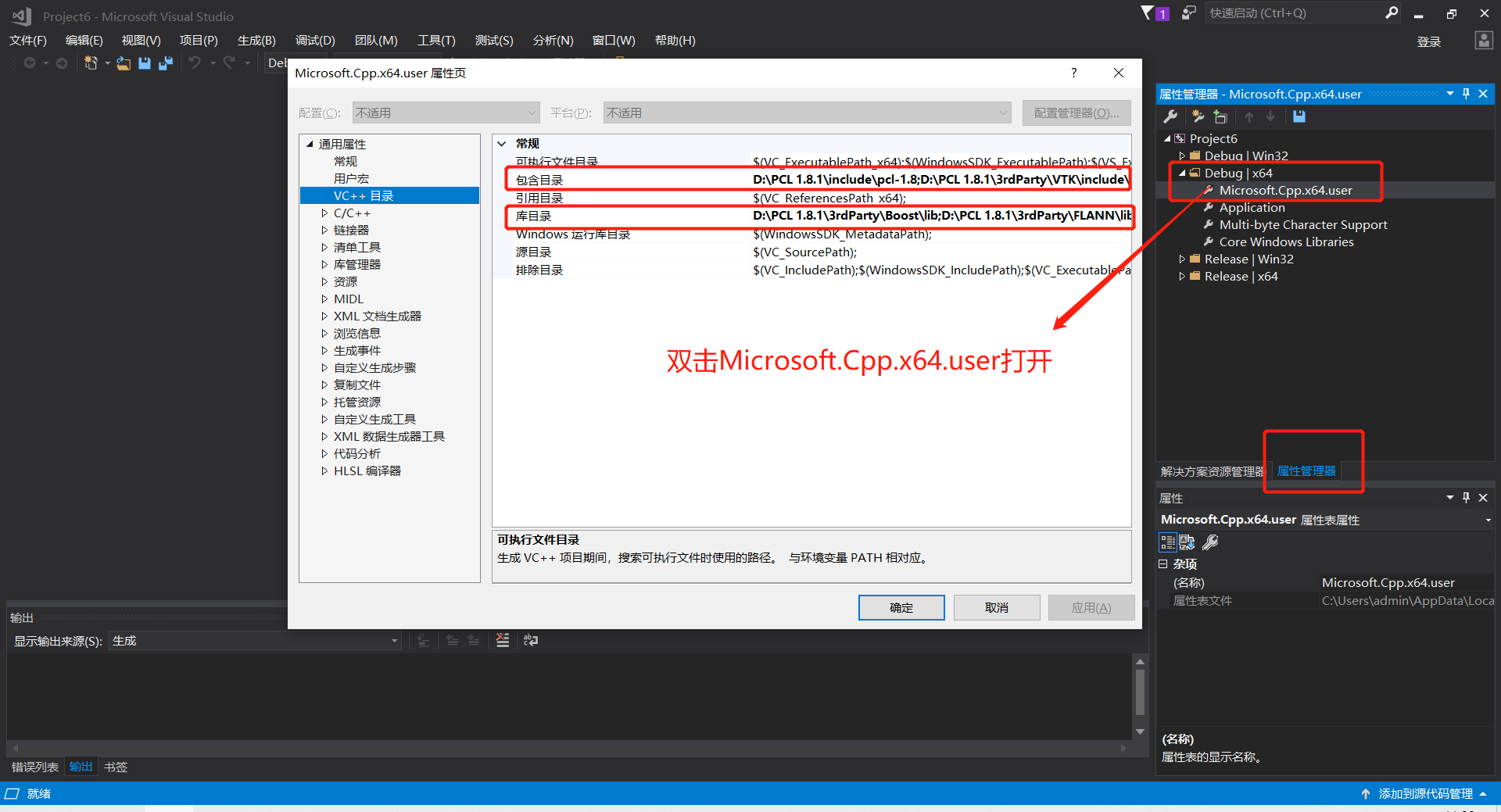
Task: Open property pages via the wrench icon
Action: (x=1210, y=542)
